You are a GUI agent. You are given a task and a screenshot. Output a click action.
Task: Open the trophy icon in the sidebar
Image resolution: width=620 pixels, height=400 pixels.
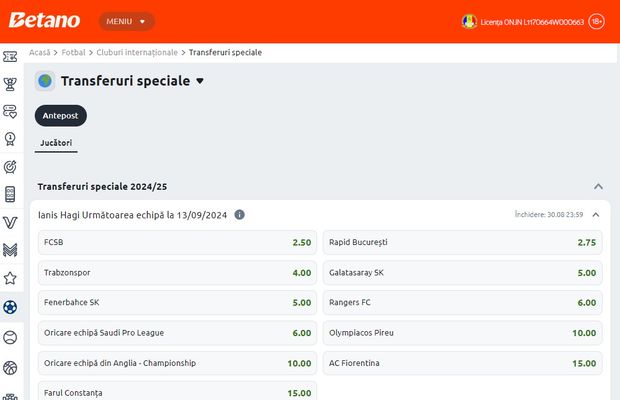click(x=10, y=84)
